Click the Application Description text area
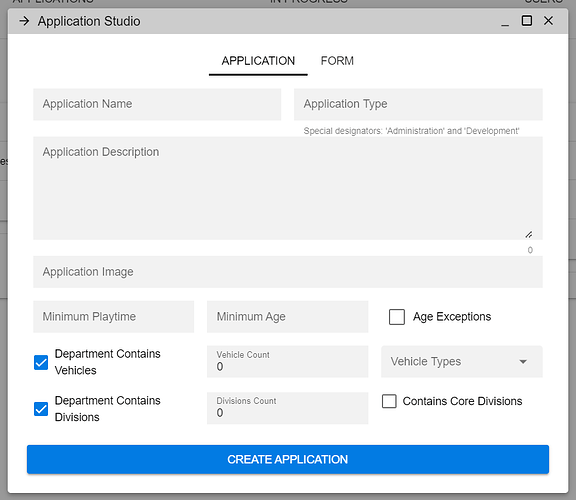The height and width of the screenshot is (500, 576). click(x=288, y=188)
